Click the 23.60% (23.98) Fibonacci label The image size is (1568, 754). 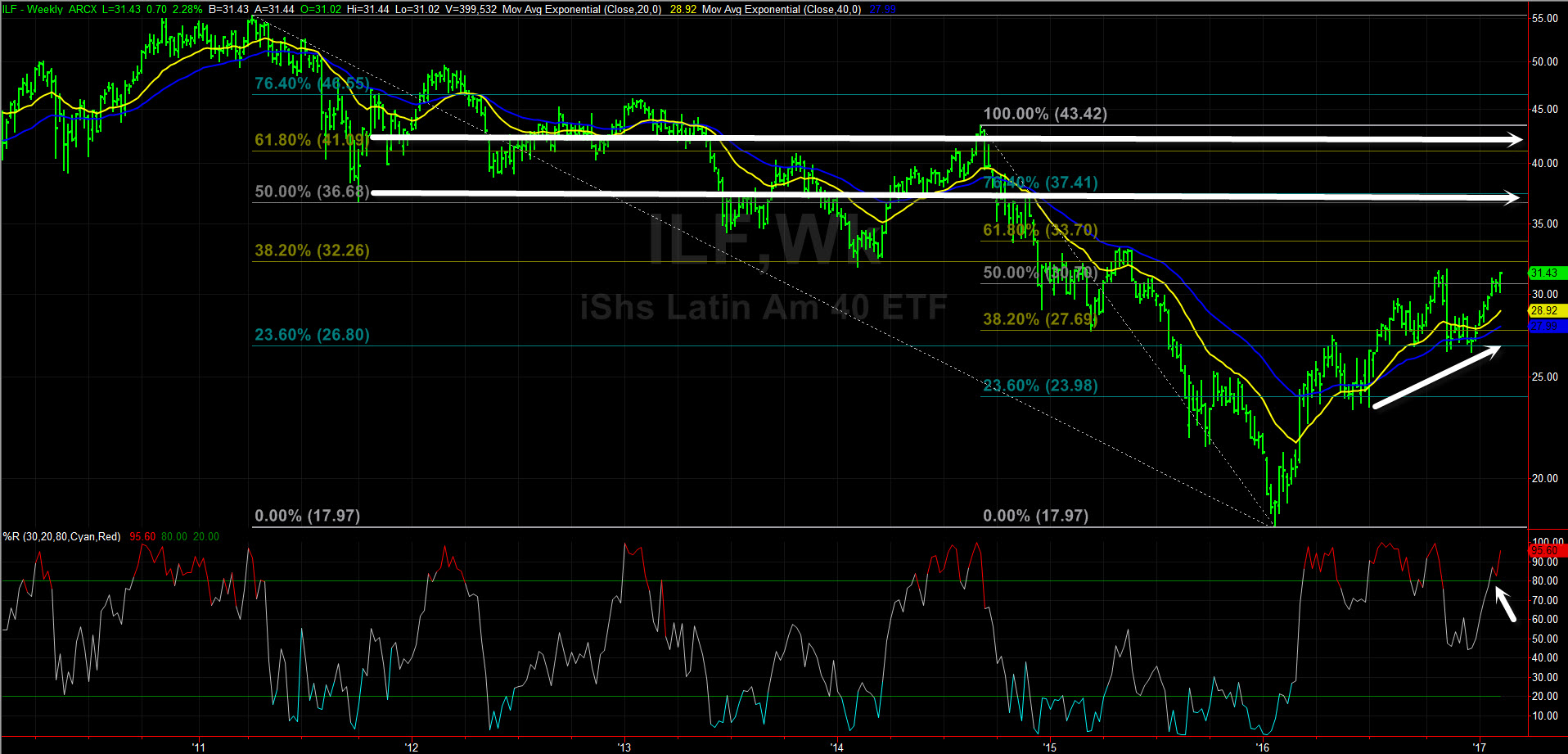(x=1040, y=386)
